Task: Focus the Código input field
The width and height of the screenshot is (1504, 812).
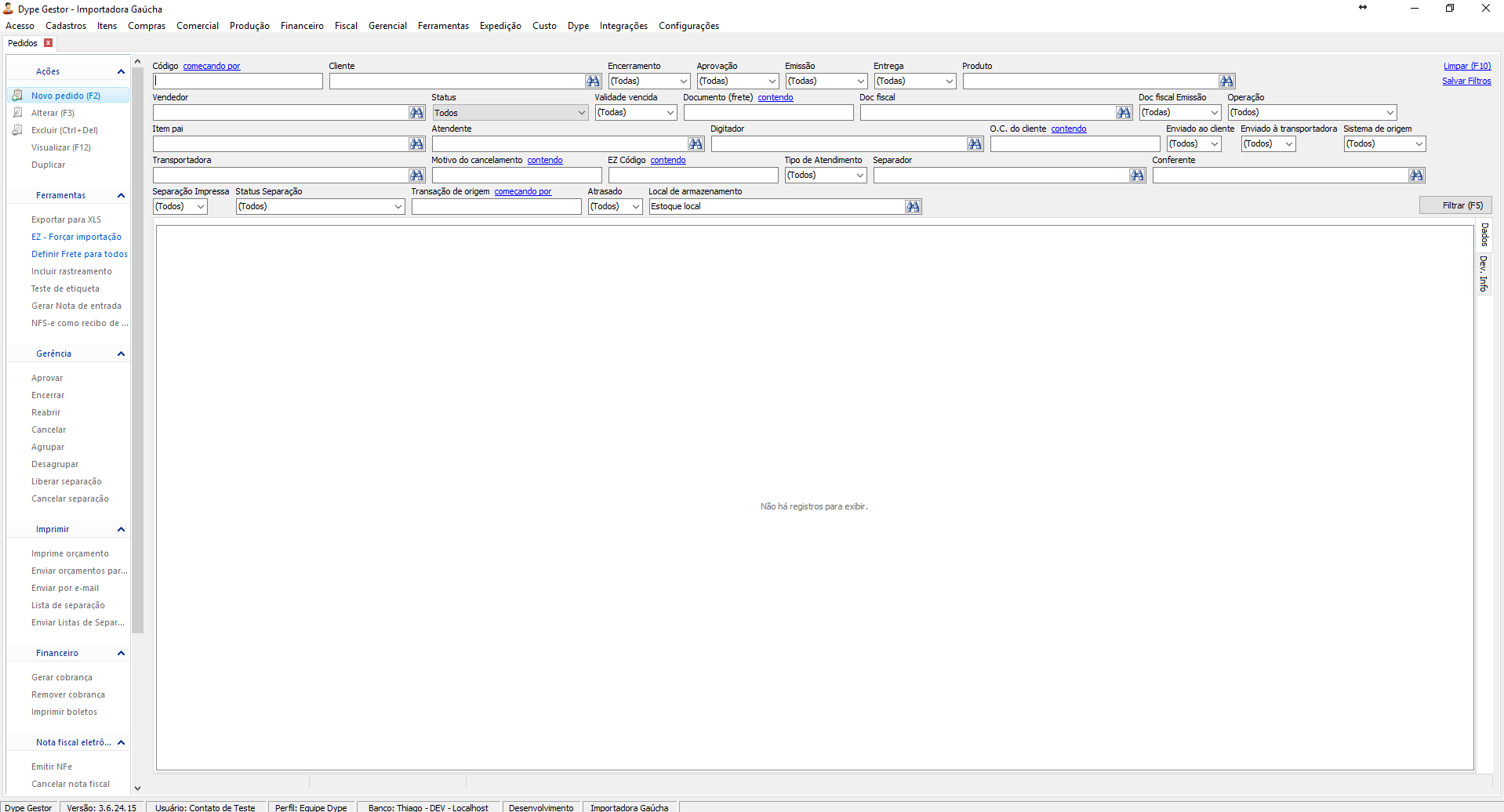Action: (x=238, y=82)
